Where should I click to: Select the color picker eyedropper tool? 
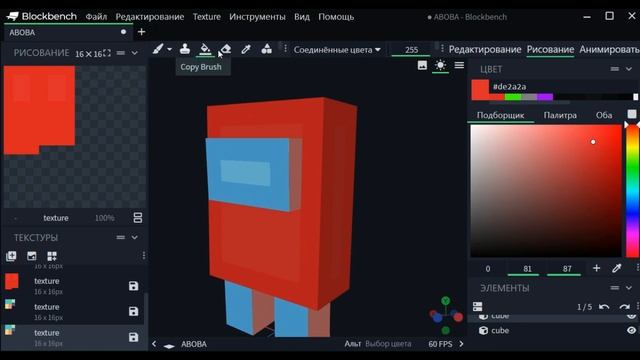pyautogui.click(x=246, y=49)
